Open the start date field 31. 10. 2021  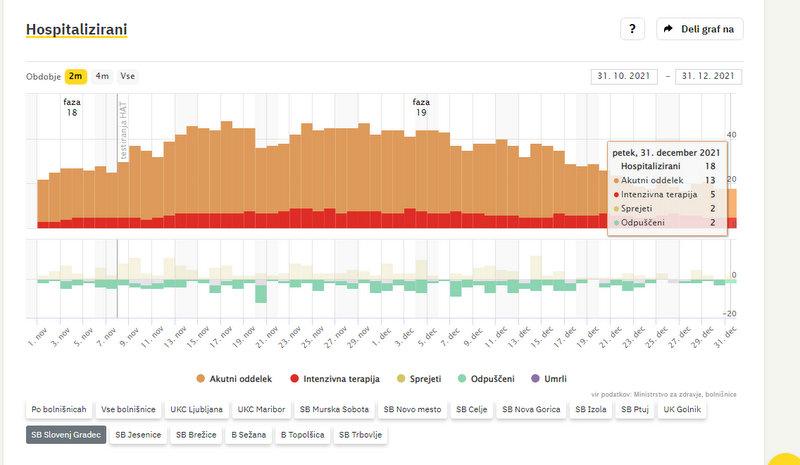click(625, 76)
